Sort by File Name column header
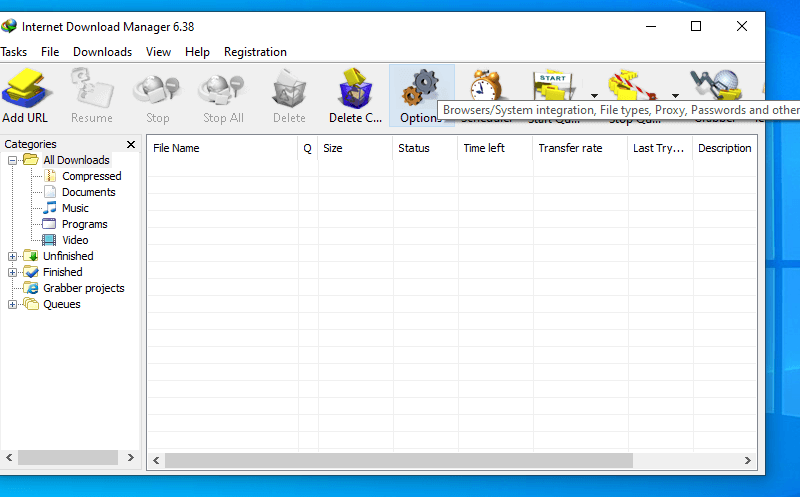 pyautogui.click(x=222, y=148)
